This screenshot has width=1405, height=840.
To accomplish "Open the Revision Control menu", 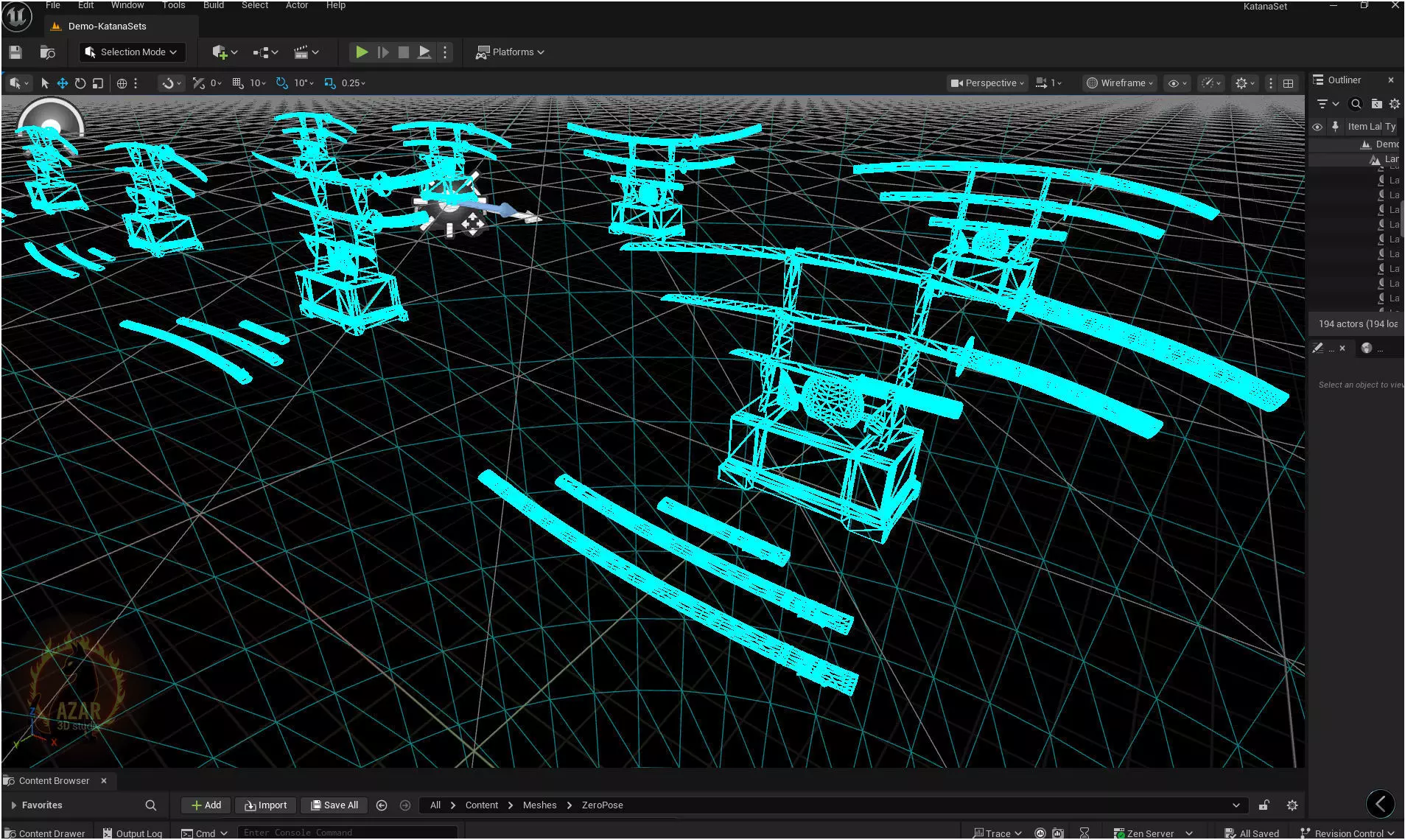I will (x=1348, y=833).
